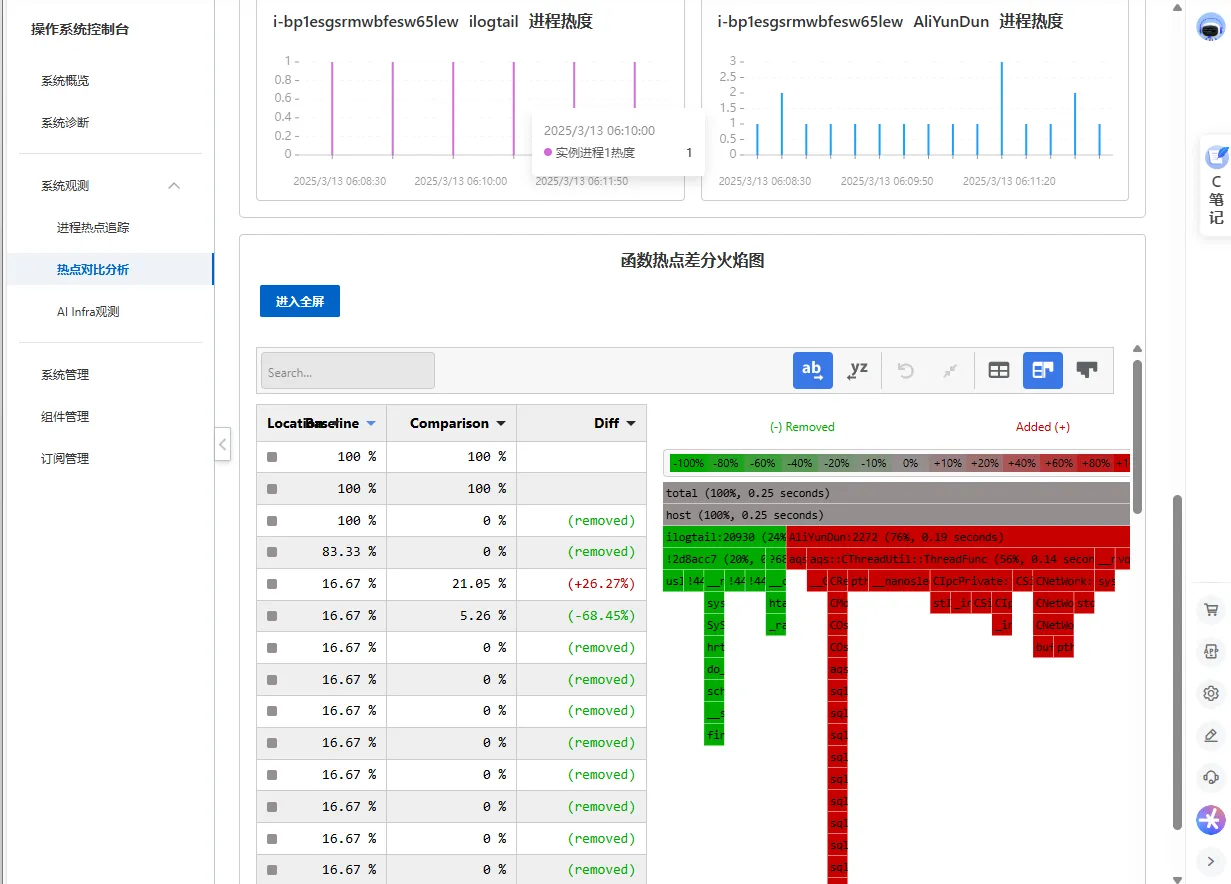The width and height of the screenshot is (1231, 884).
Task: Click the scroll-up arrow of flamegraph panel
Action: [1137, 349]
